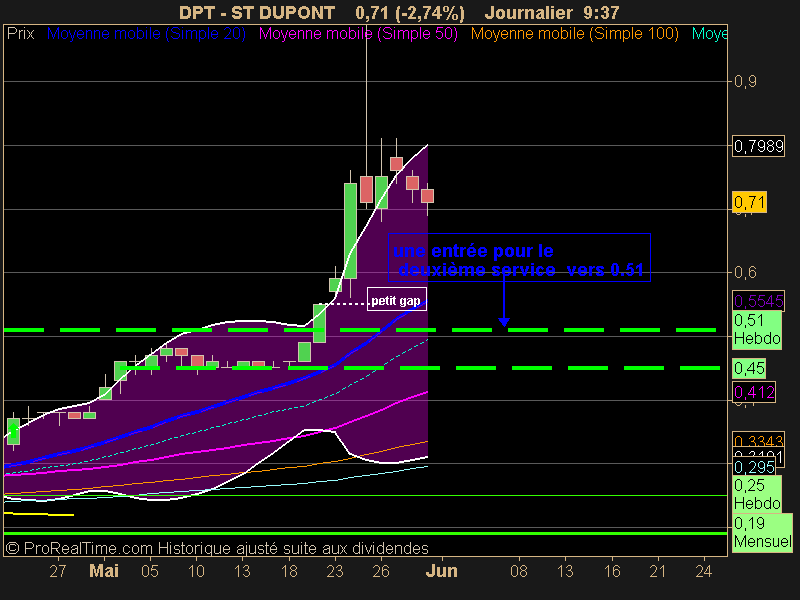Click the chart title DPT - ST DUPONT
Viewport: 800px width, 600px height.
257,12
